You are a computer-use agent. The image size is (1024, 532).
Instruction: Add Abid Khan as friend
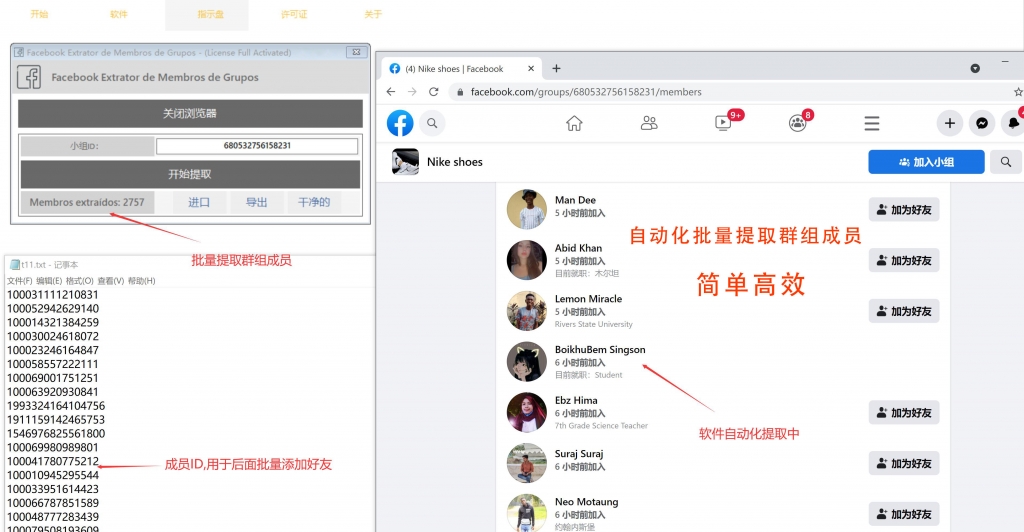[x=904, y=260]
